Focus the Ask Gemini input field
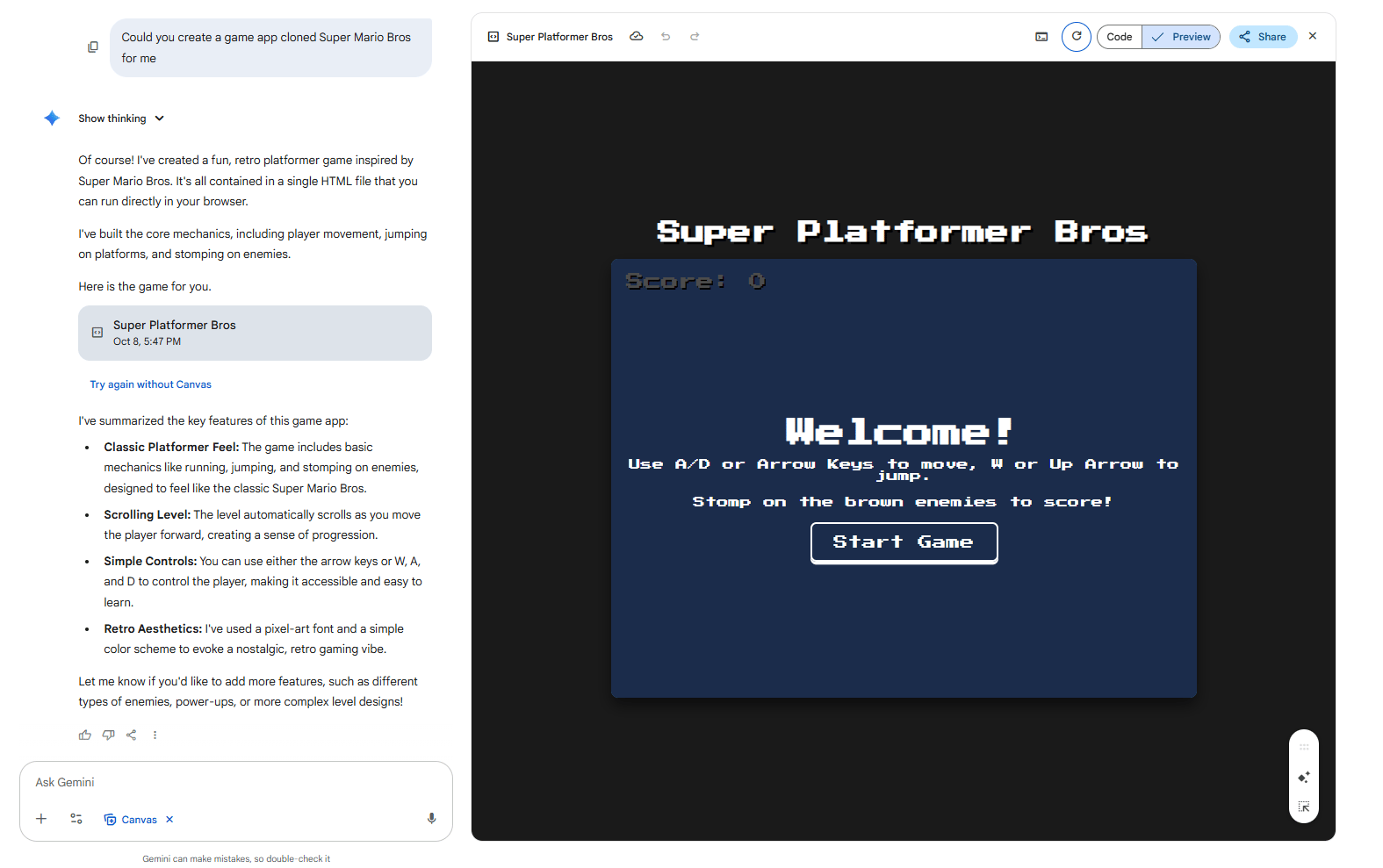Image resolution: width=1383 pixels, height=868 pixels. pyautogui.click(x=235, y=782)
